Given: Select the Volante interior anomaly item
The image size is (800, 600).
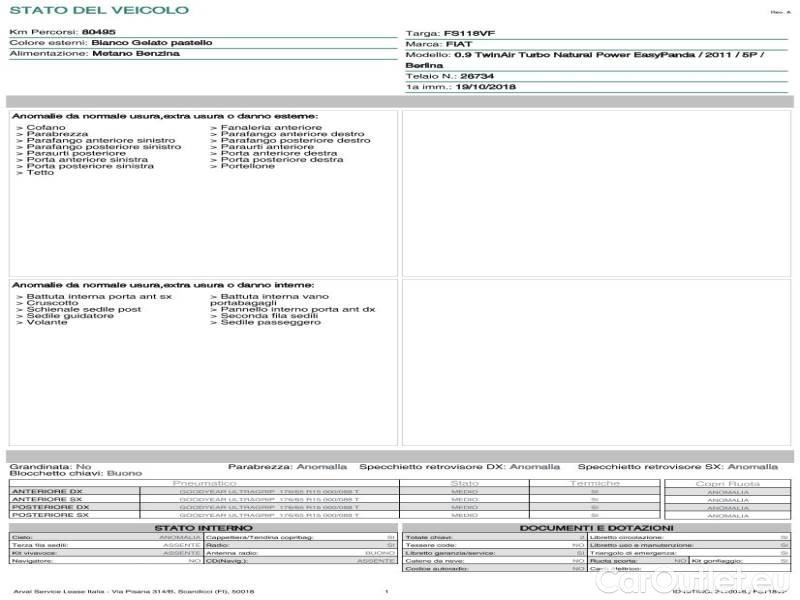Looking at the screenshot, I should tap(47, 323).
